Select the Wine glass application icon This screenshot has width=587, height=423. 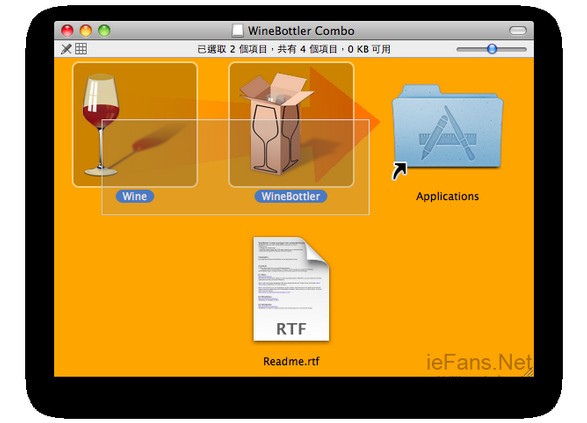point(135,124)
